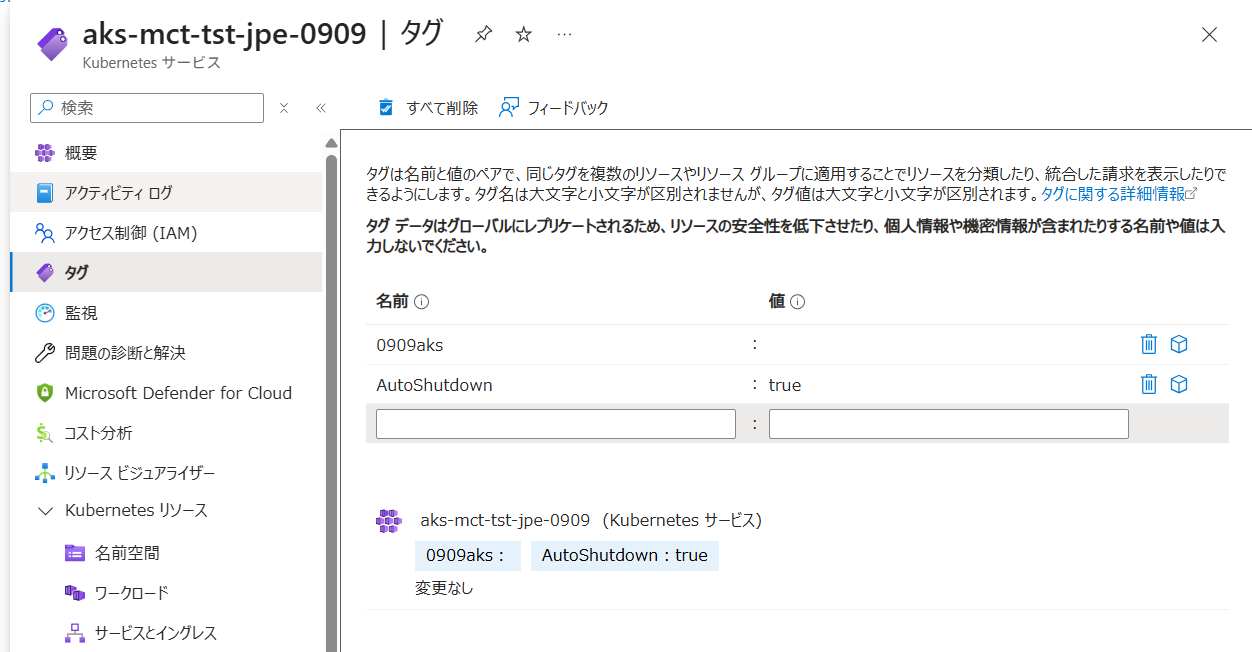Show info tooltip next to 値 header
Viewport: 1252px width, 652px height.
[x=798, y=302]
